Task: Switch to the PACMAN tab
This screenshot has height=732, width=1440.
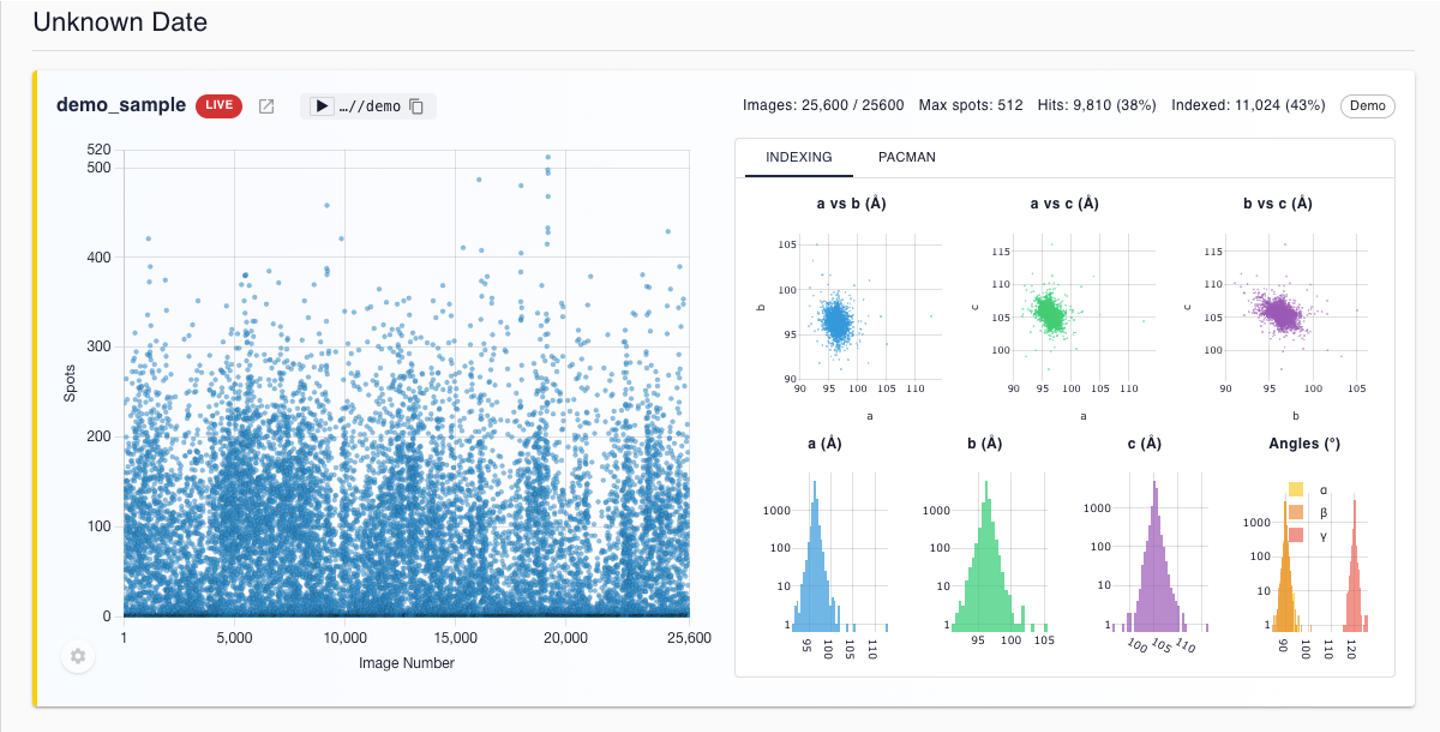Action: 907,157
